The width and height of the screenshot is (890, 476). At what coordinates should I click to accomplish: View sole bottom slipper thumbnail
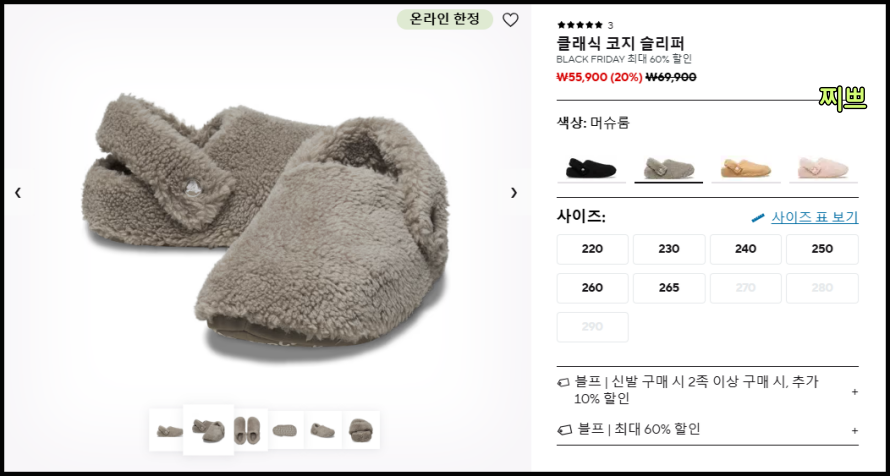286,431
